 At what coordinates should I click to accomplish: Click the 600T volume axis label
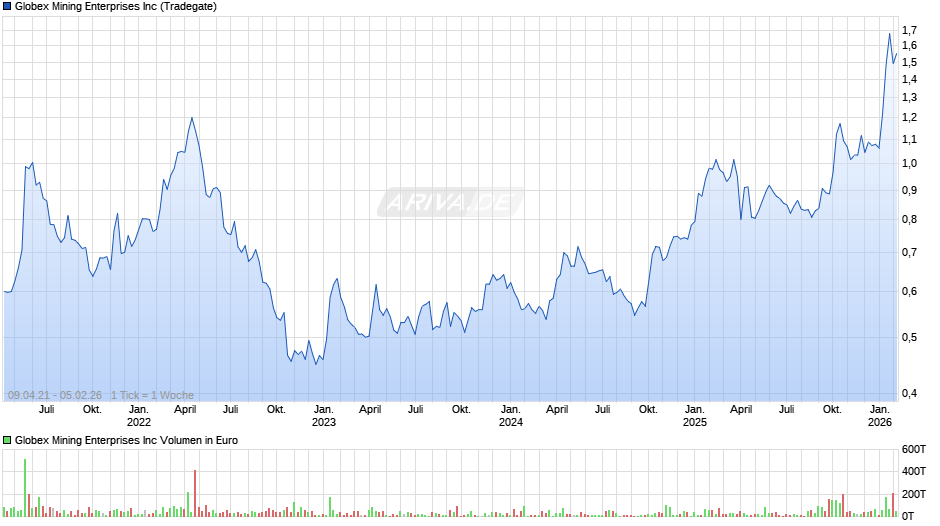(x=914, y=449)
